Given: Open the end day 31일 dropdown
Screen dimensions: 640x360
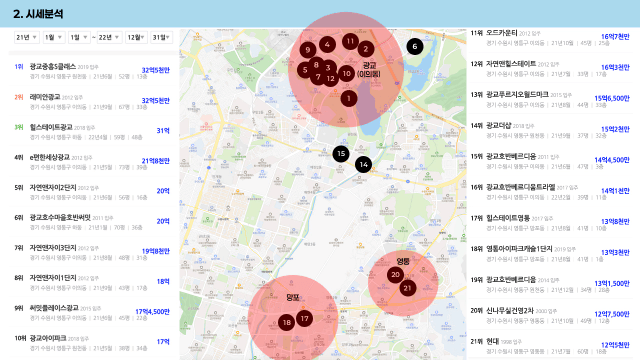Looking at the screenshot, I should [x=161, y=37].
